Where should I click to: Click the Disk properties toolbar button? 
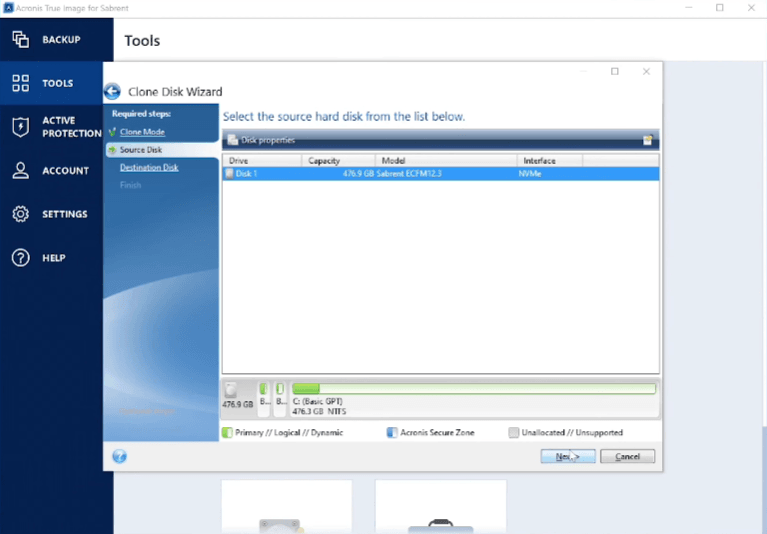[262, 140]
